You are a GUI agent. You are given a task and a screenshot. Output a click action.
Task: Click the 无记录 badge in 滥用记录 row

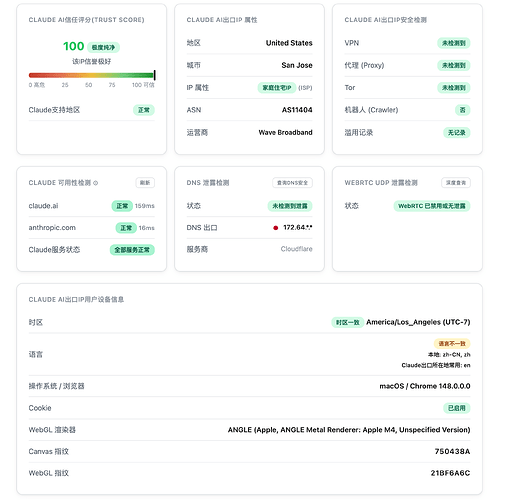pyautogui.click(x=456, y=133)
